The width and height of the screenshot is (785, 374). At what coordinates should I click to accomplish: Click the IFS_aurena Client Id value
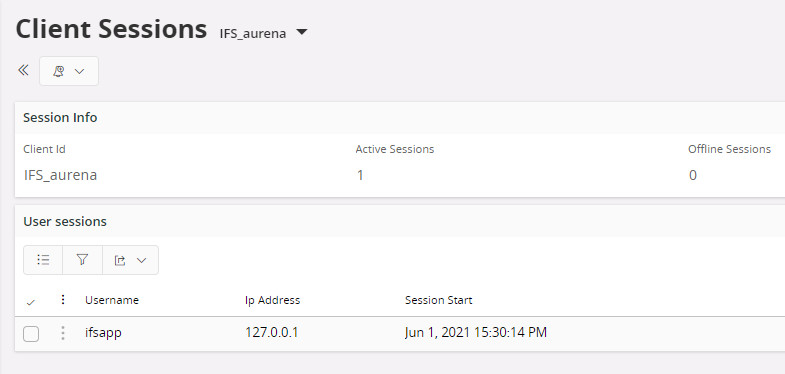tap(60, 175)
